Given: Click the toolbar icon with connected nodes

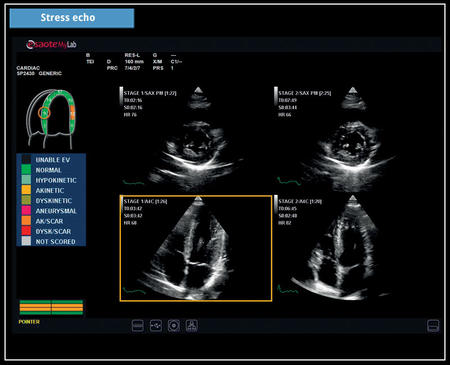Looking at the screenshot, I should pos(156,326).
